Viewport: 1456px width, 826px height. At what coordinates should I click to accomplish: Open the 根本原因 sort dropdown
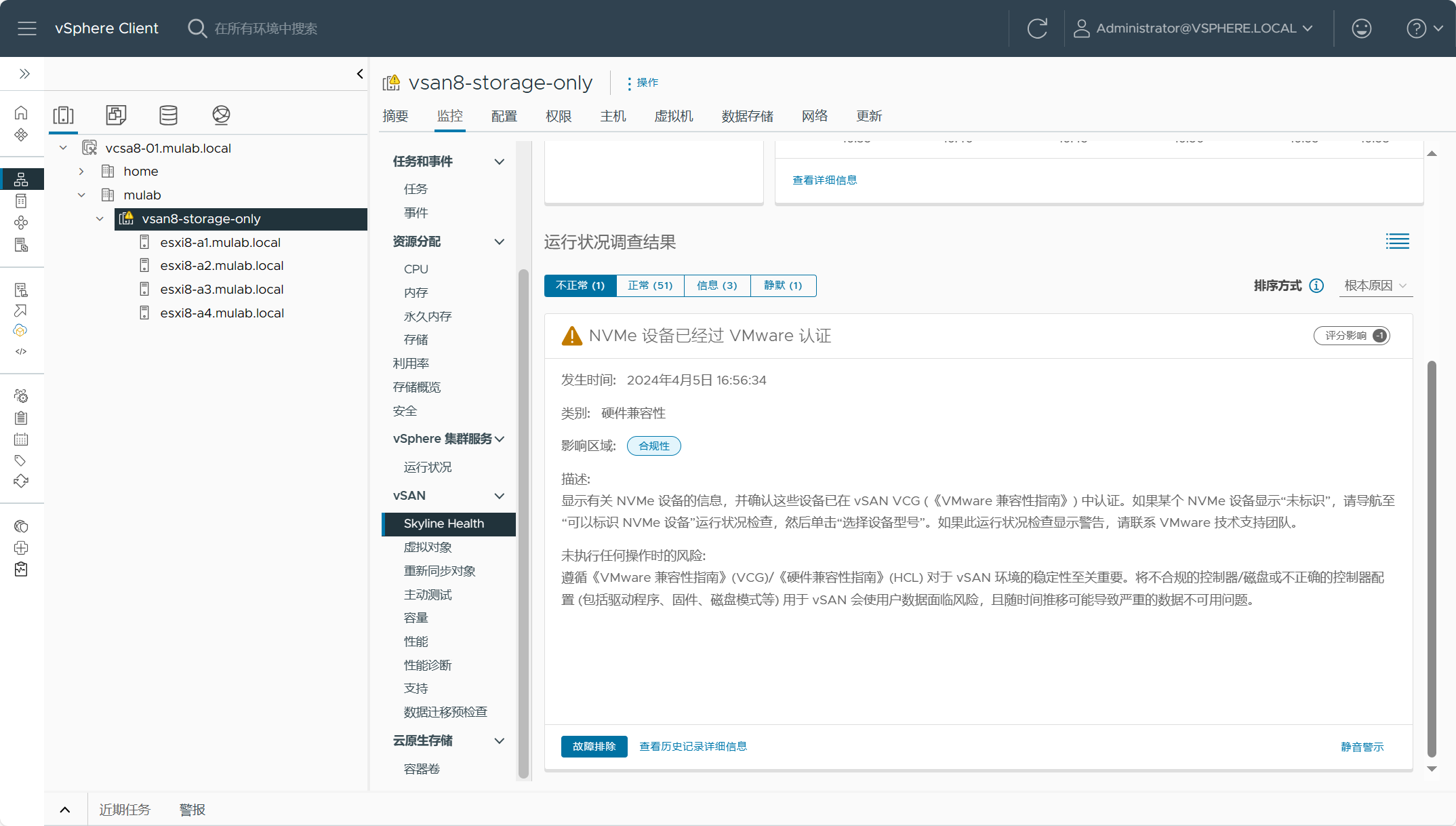click(x=1376, y=286)
